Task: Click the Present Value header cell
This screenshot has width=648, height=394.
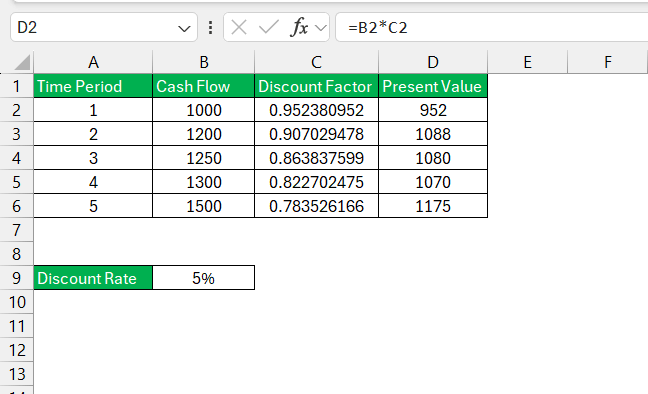Action: 433,86
